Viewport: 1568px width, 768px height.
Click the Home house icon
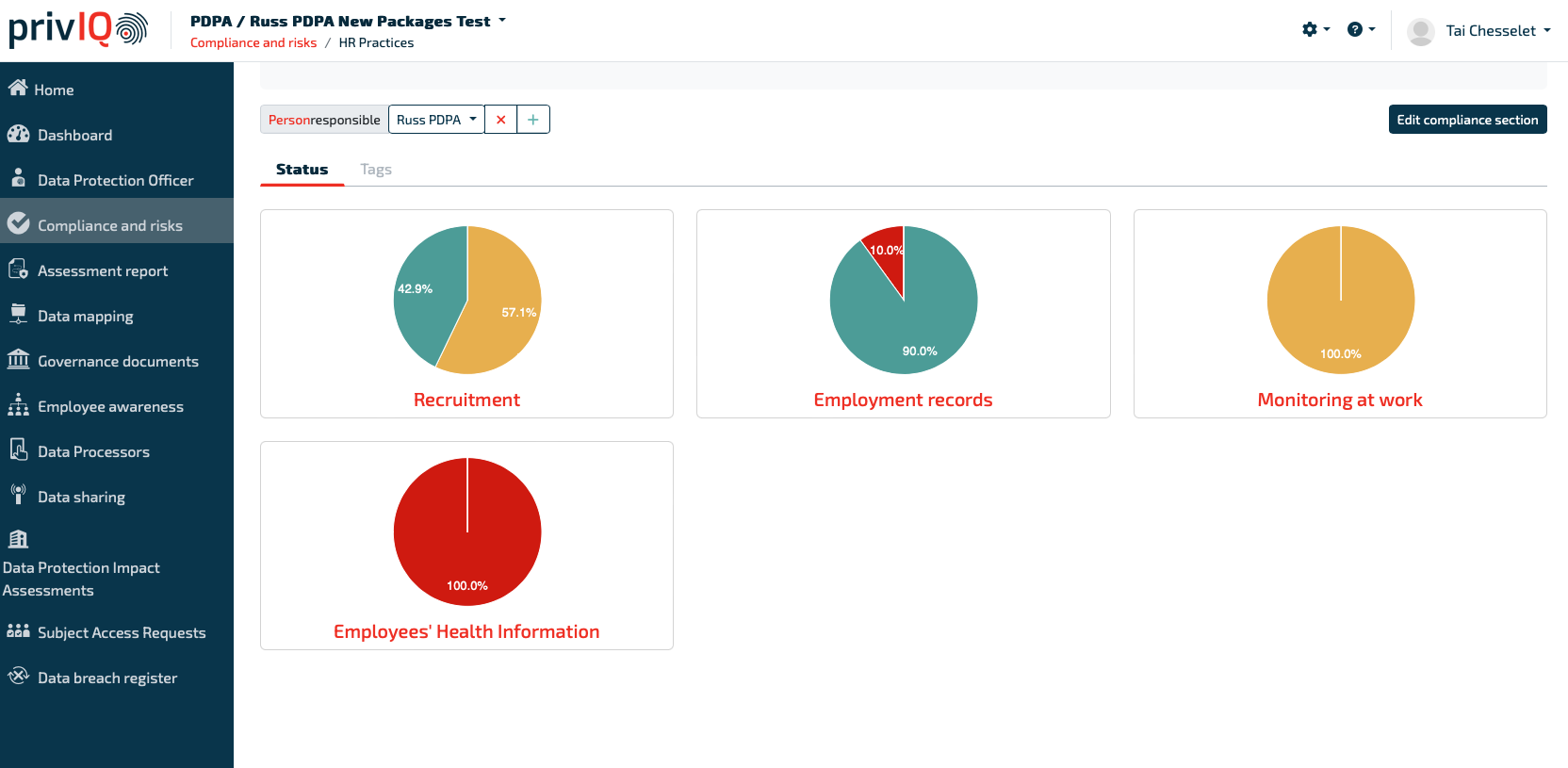17,88
